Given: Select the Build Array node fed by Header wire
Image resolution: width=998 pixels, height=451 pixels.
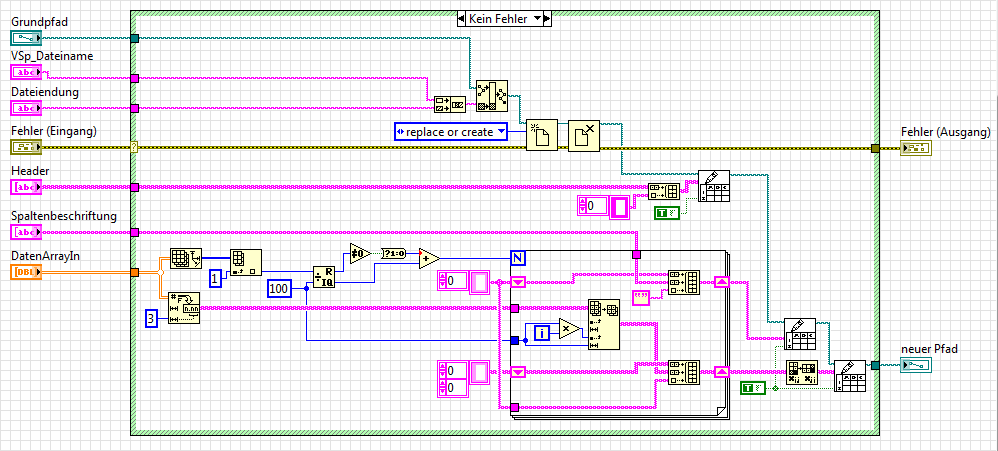Looking at the screenshot, I should [x=664, y=191].
